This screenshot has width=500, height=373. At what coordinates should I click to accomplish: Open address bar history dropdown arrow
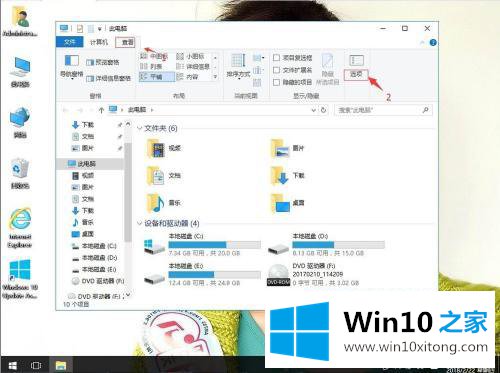[x=313, y=110]
